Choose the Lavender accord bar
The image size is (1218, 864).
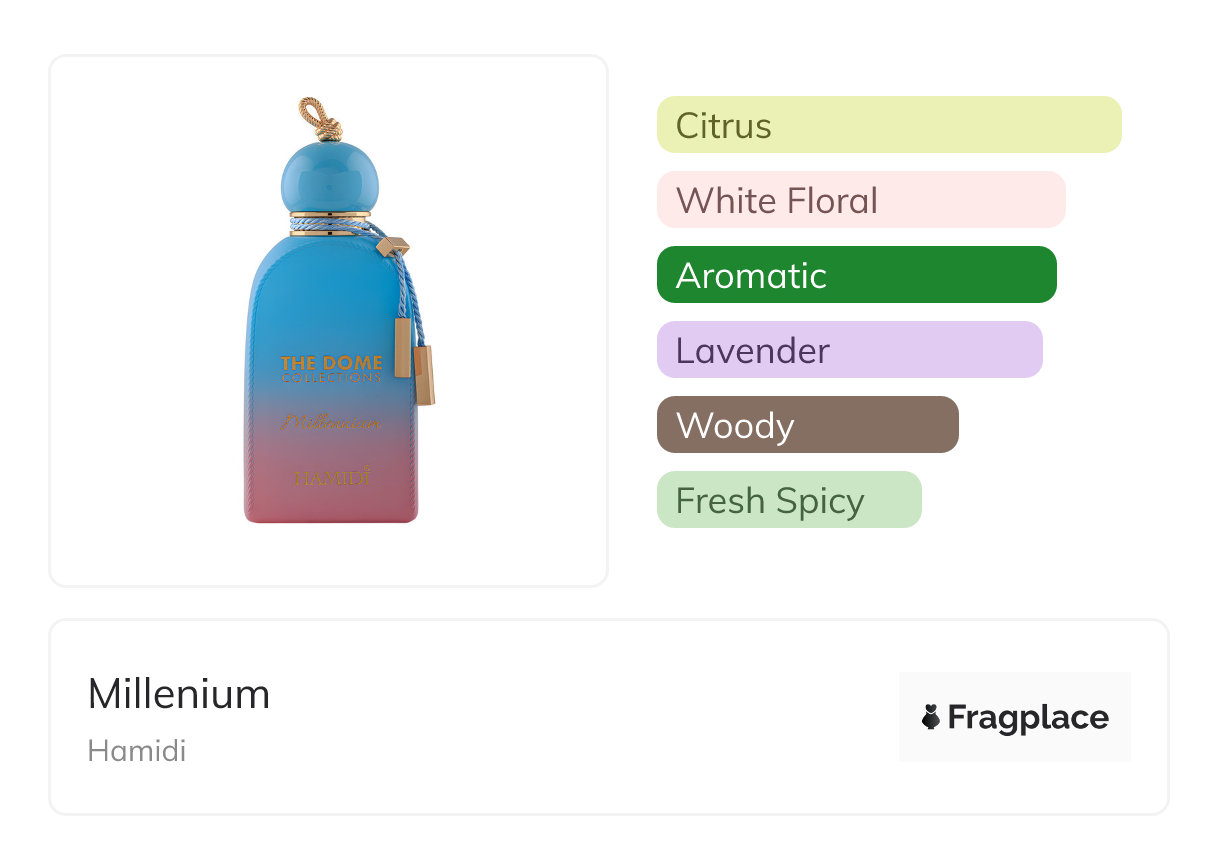pos(849,350)
